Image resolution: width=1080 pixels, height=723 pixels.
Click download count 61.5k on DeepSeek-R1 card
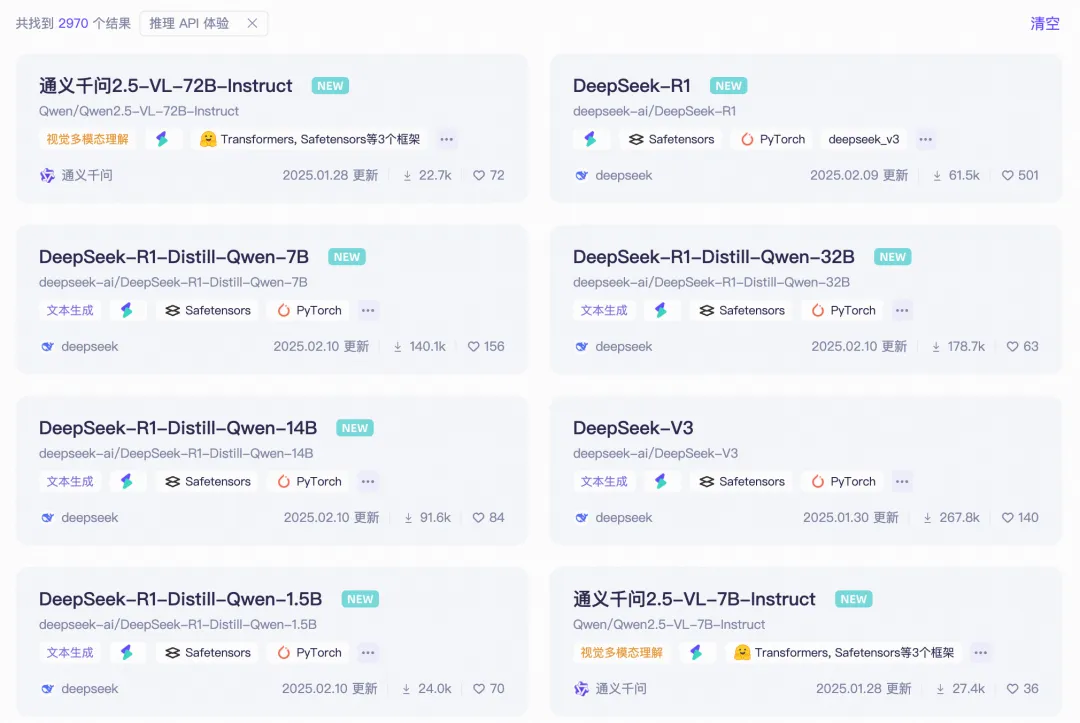pos(956,176)
